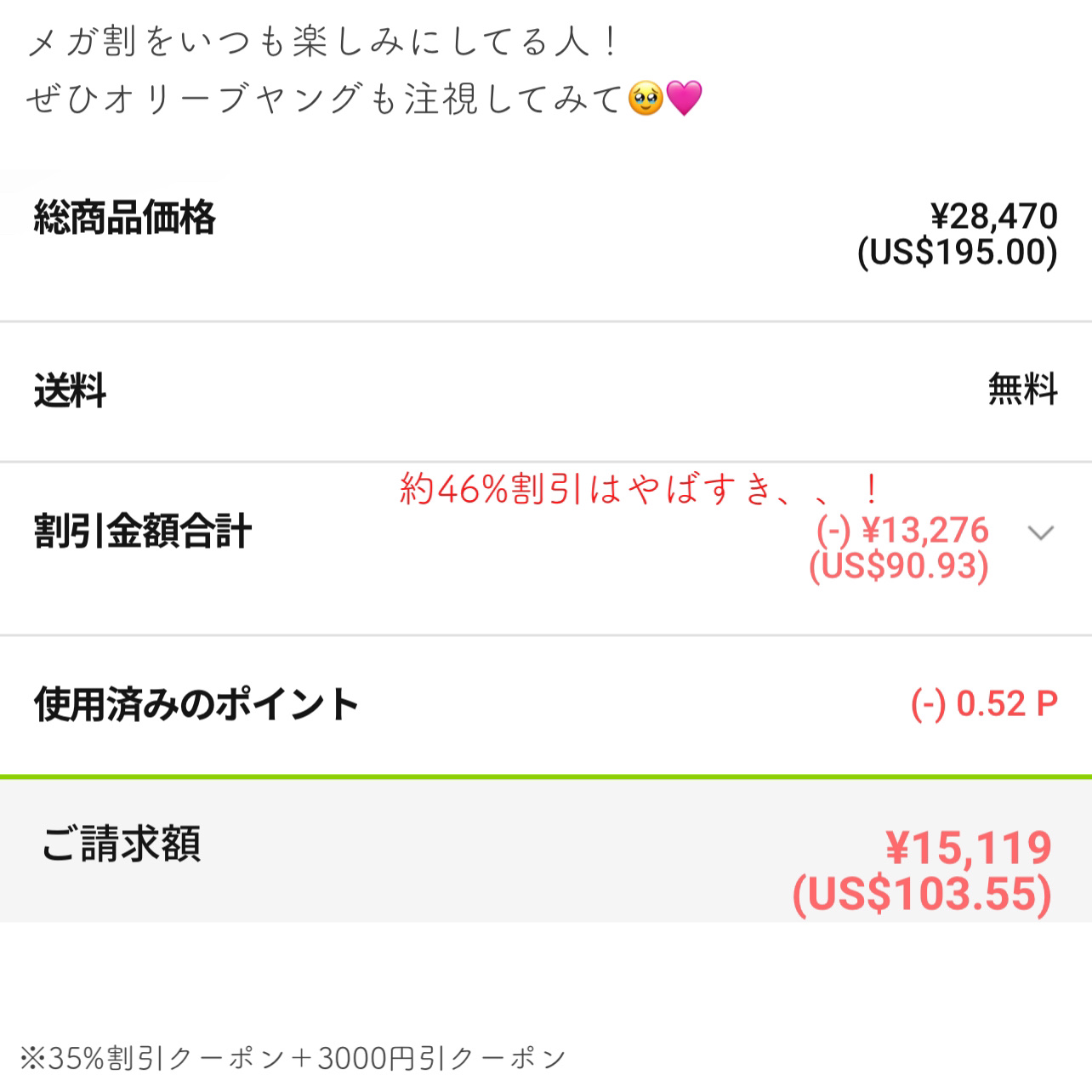Screen dimensions: 1092x1092
Task: Click the (US$90.93) discount value
Action: click(899, 566)
